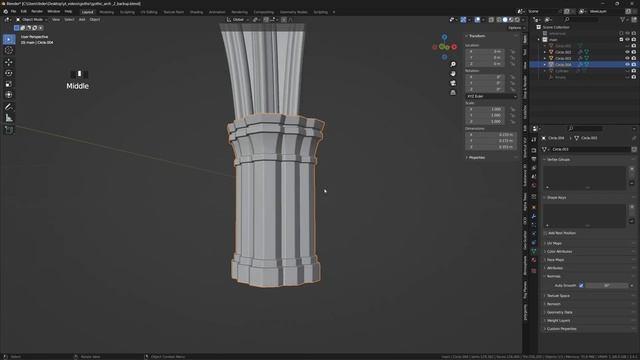Switch to the Modeling workspace tab

coord(107,12)
